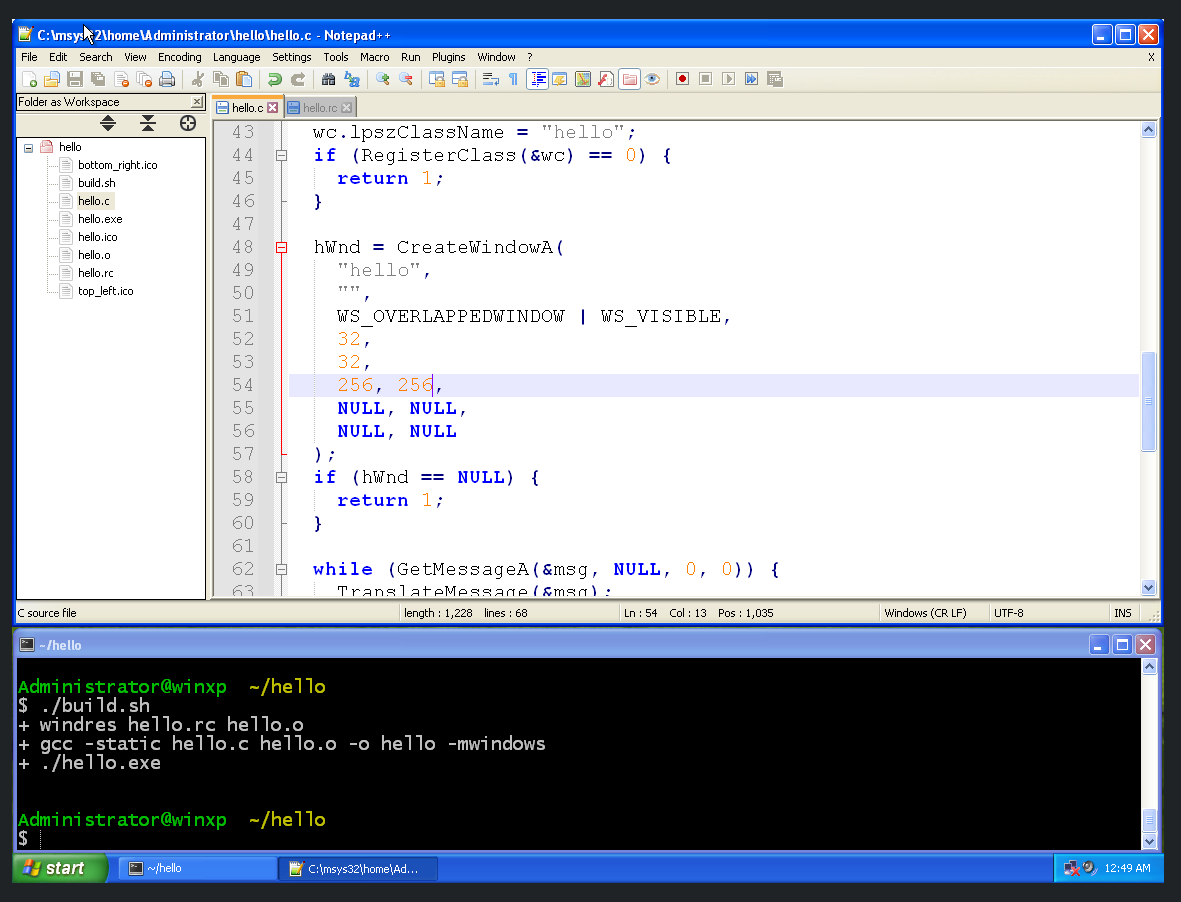Click the Open file toolbar icon

click(52, 79)
